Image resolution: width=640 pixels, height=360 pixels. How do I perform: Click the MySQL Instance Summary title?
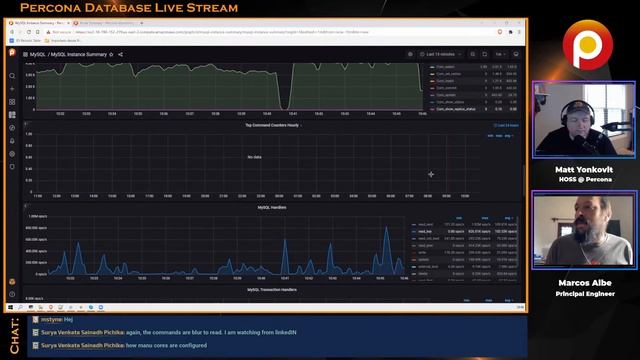click(79, 54)
